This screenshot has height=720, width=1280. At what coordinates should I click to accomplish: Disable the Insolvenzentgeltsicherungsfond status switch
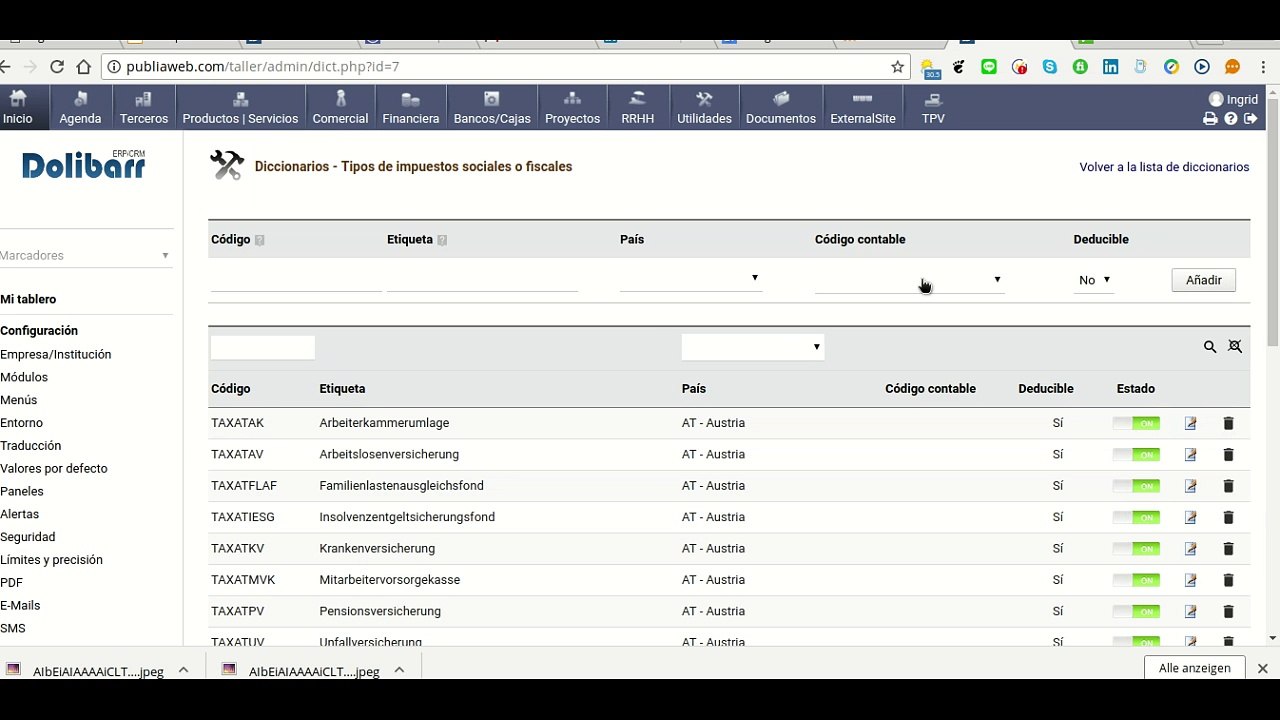coord(1136,517)
